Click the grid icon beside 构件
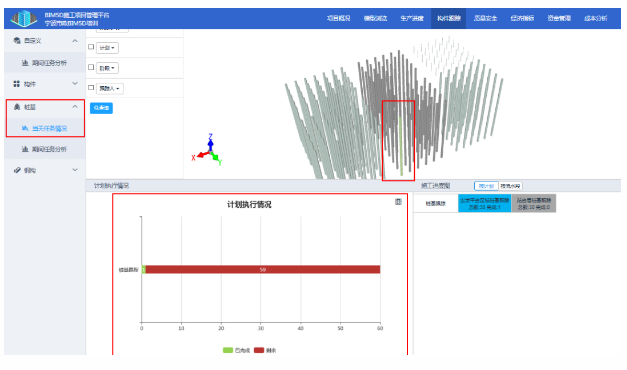The height and width of the screenshot is (370, 627). pos(16,84)
